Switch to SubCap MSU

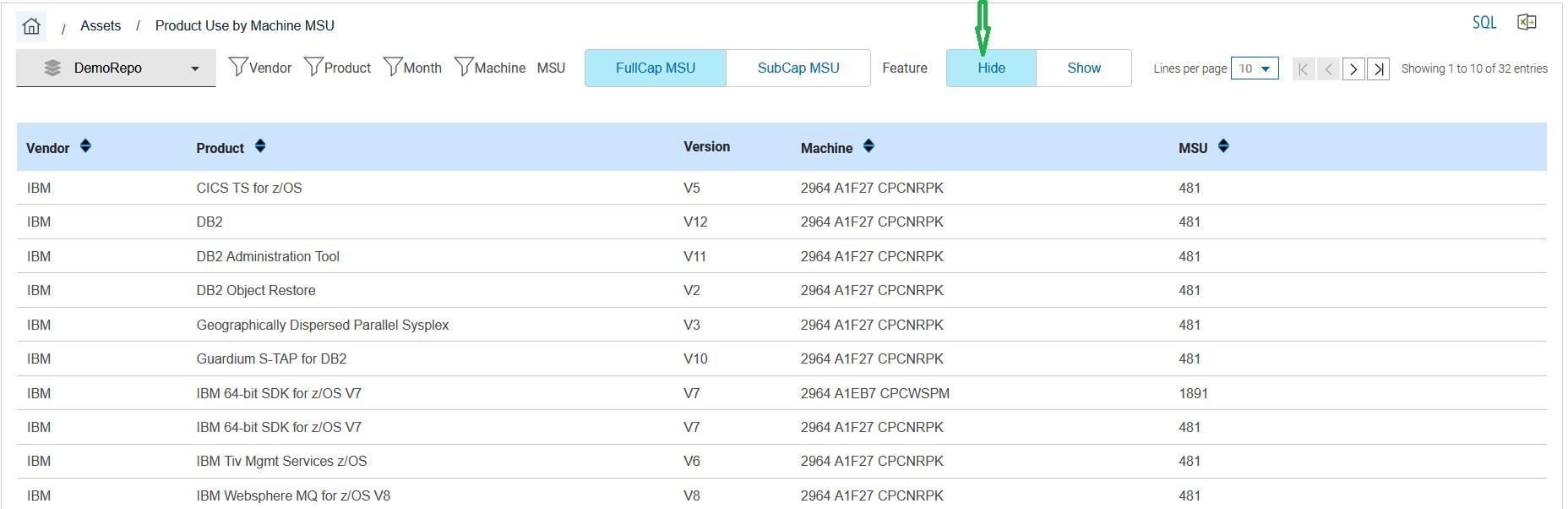[798, 68]
